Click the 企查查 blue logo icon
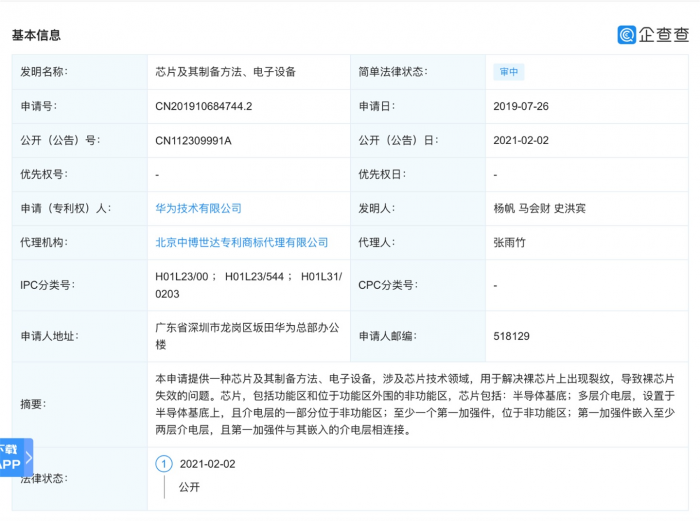 click(627, 35)
